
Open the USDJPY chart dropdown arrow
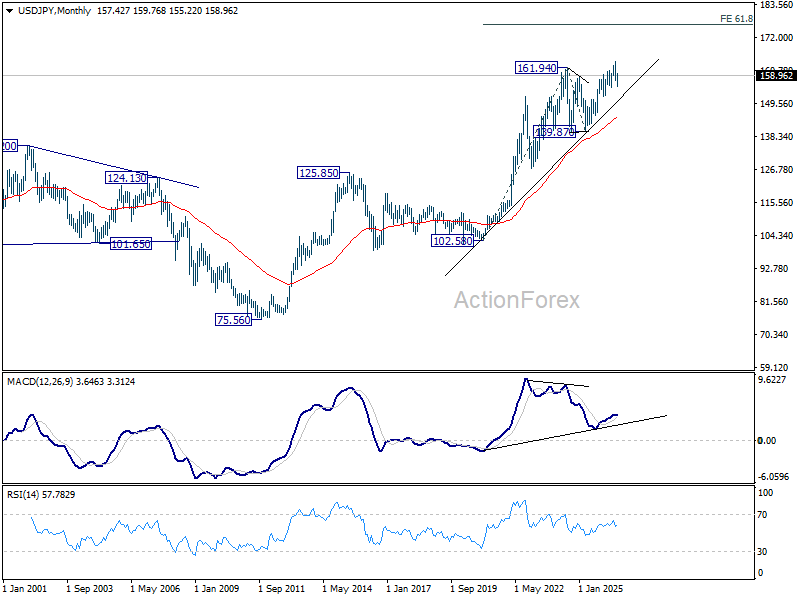9,11
